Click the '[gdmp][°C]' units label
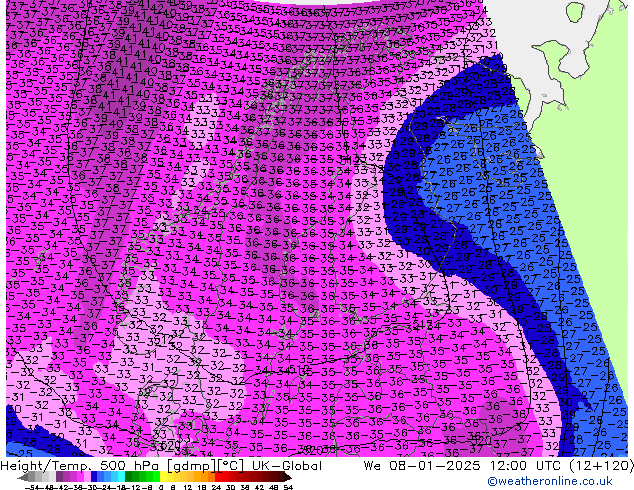The width and height of the screenshot is (634, 490). [207, 466]
